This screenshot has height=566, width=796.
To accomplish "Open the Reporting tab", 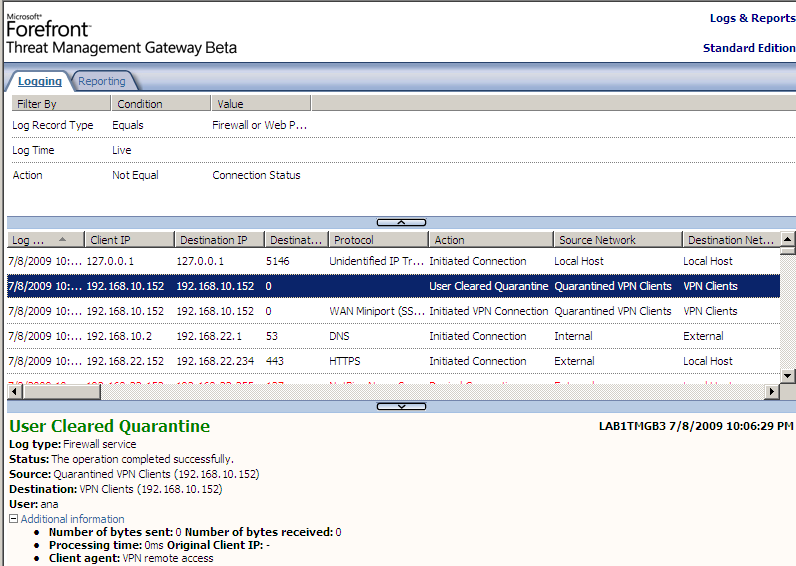I will [102, 81].
